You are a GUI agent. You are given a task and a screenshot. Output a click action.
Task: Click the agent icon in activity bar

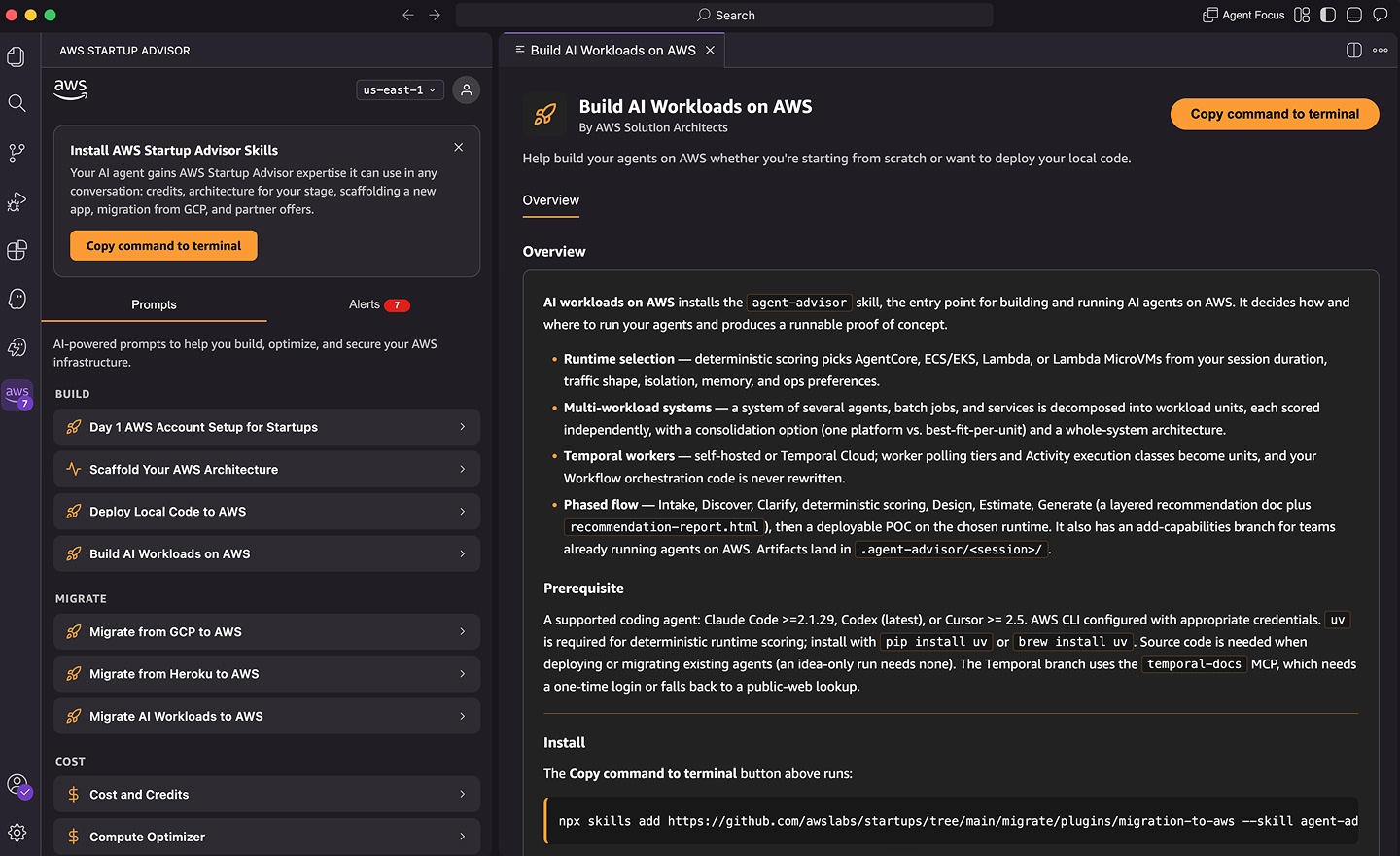click(17, 299)
